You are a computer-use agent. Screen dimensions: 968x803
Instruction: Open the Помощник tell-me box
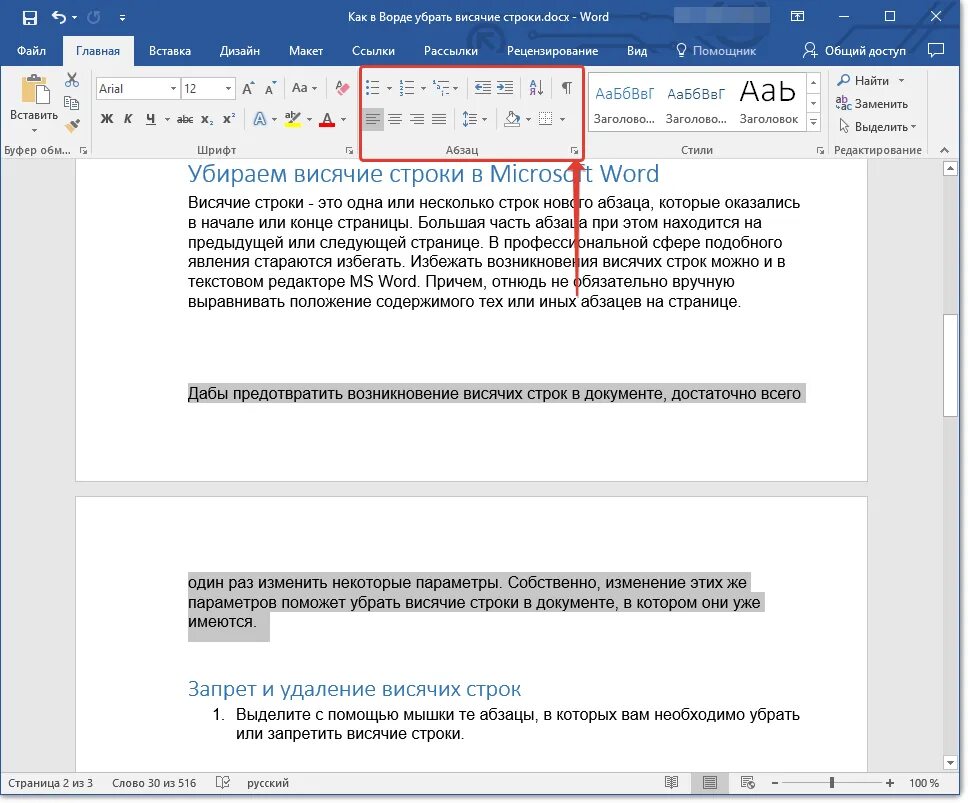tap(716, 51)
